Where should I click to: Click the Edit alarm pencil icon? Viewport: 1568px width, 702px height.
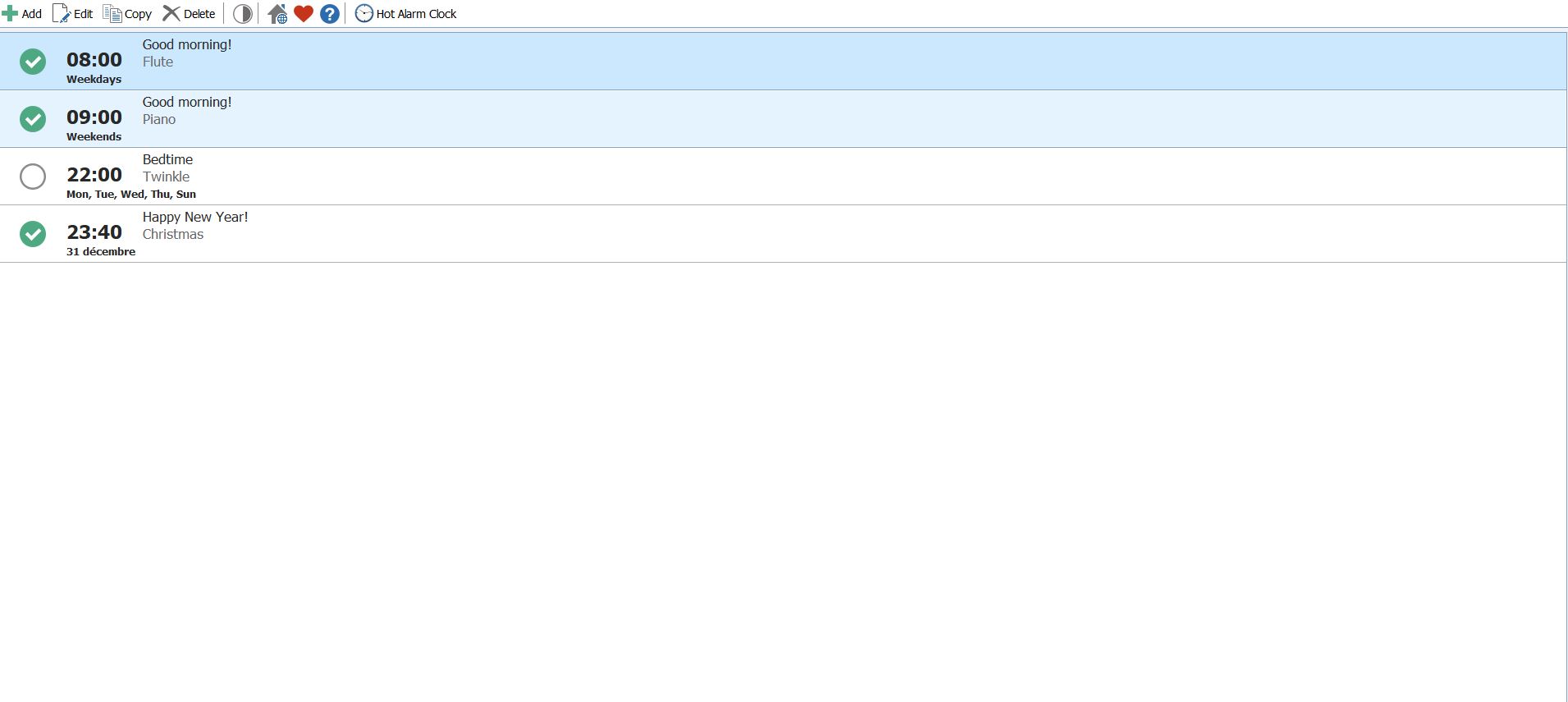(62, 14)
